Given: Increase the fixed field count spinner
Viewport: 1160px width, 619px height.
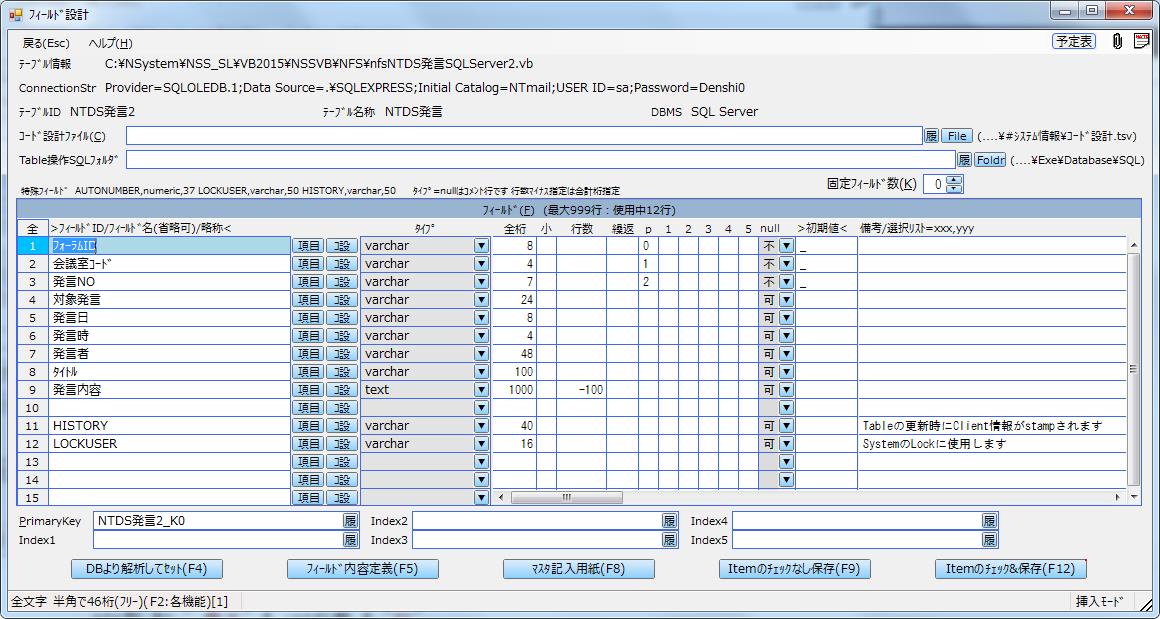Looking at the screenshot, I should point(954,179).
